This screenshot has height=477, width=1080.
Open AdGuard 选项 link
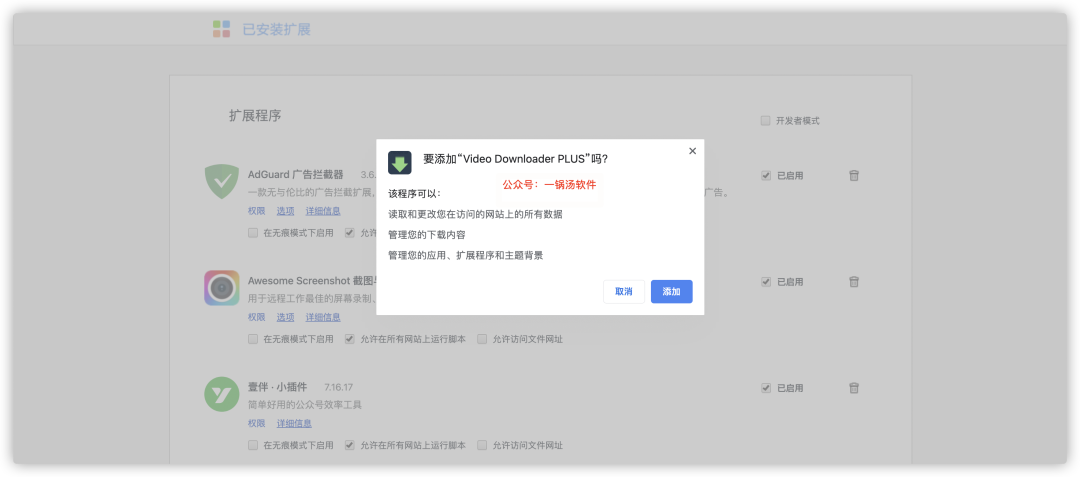[285, 211]
